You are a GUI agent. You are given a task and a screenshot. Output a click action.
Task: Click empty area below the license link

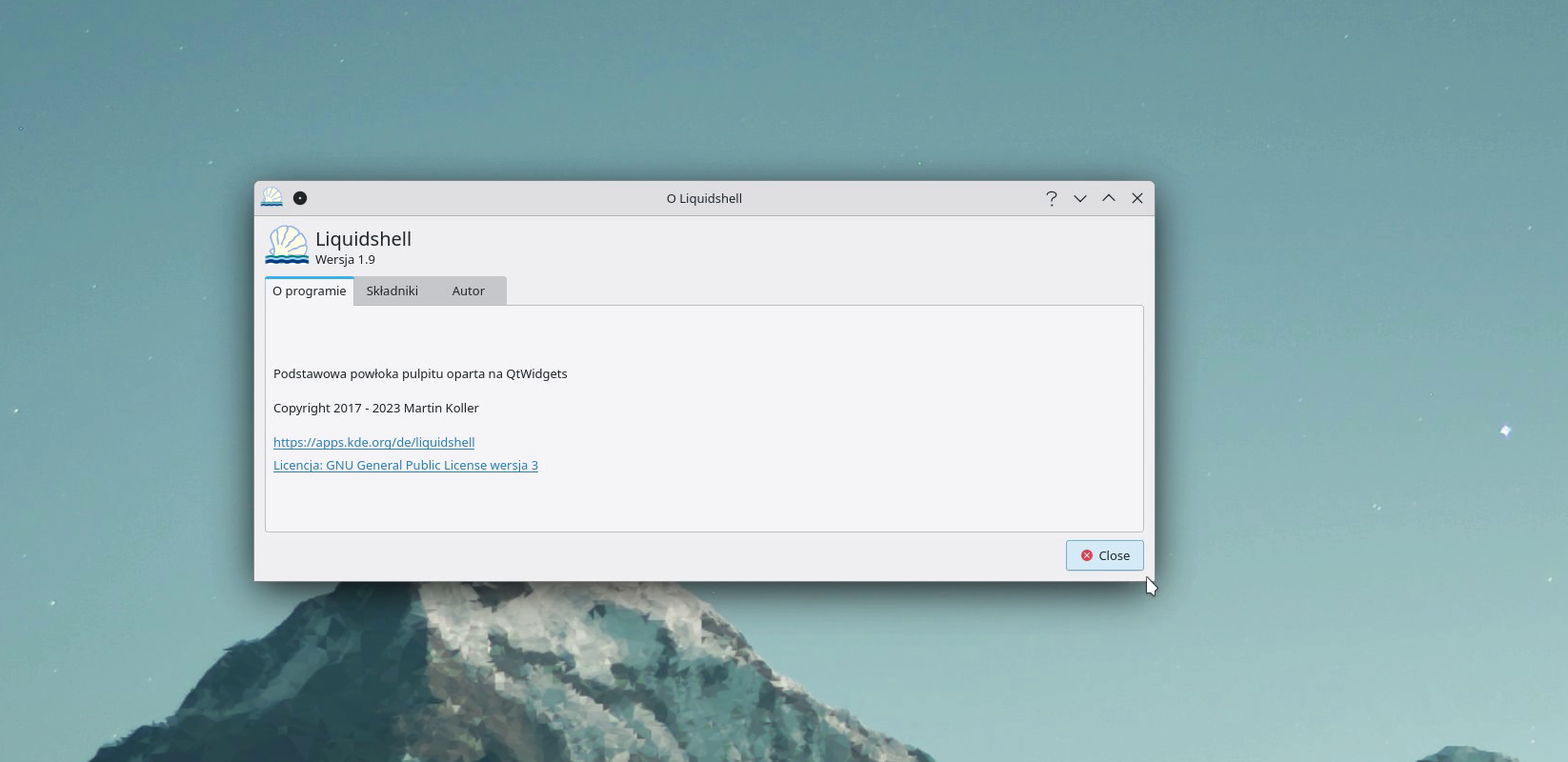705,503
